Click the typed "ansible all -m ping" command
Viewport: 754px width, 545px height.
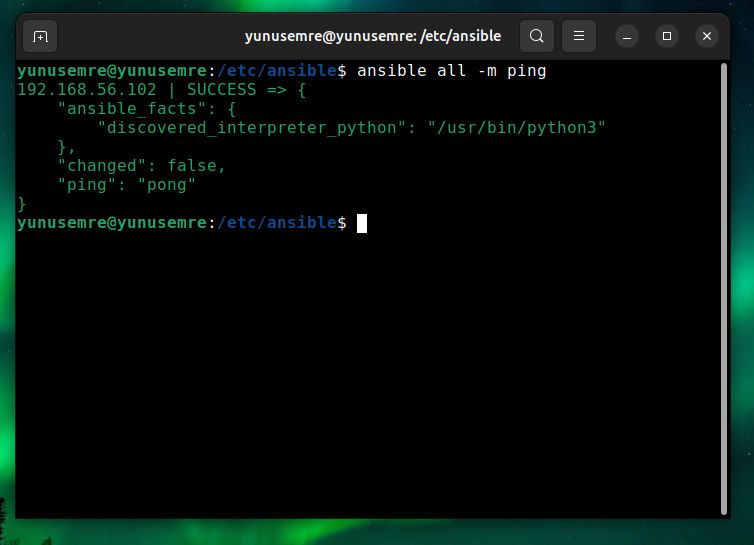point(451,71)
